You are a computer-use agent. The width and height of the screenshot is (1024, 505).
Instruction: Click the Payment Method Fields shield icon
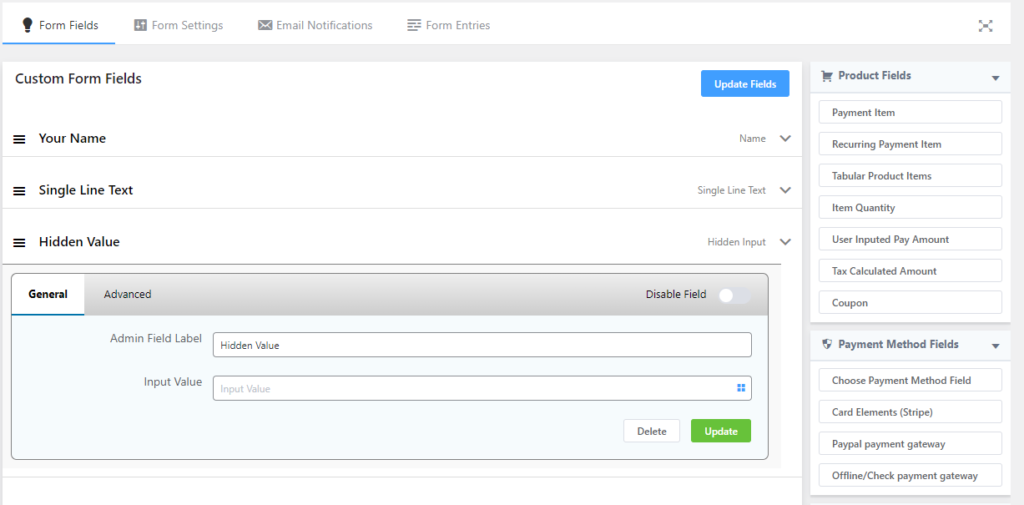(x=826, y=344)
